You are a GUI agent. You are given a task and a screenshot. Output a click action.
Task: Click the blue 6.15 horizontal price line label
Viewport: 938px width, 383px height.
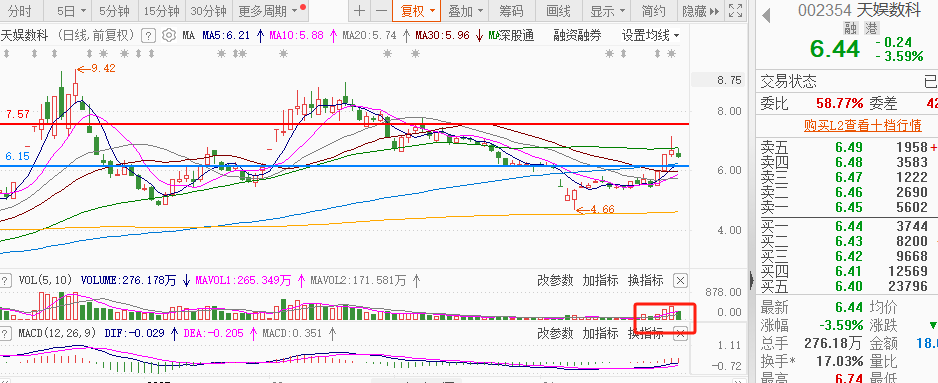coord(18,156)
